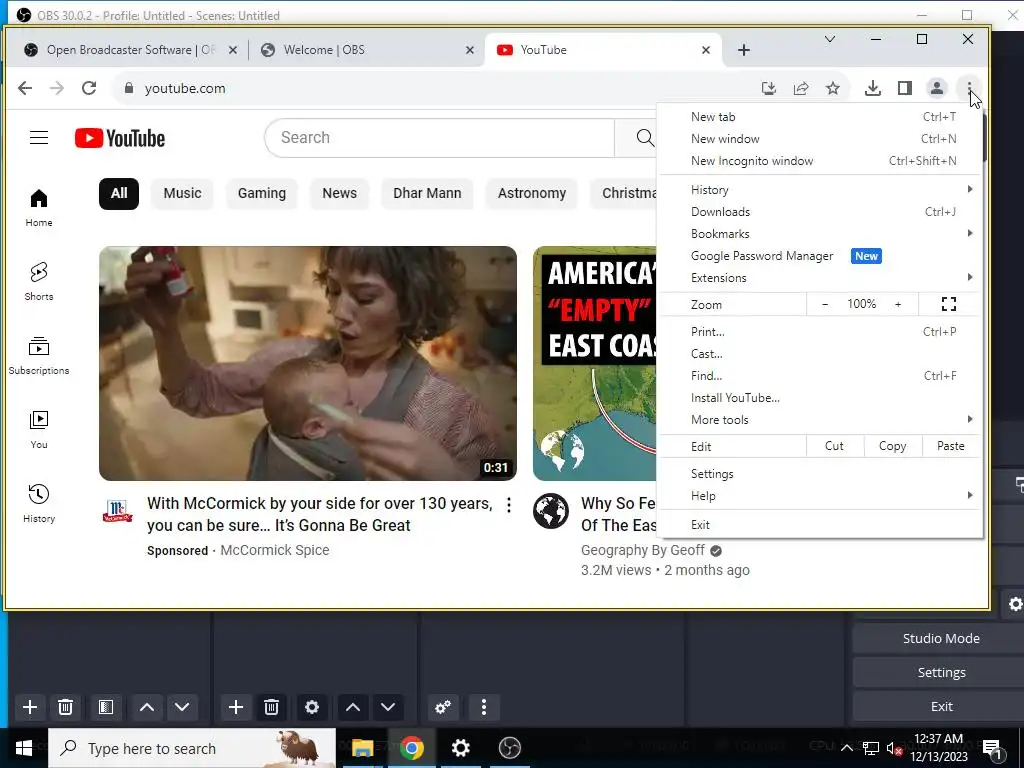Click OBS remove scene trash icon
The image size is (1024, 768).
coord(65,707)
